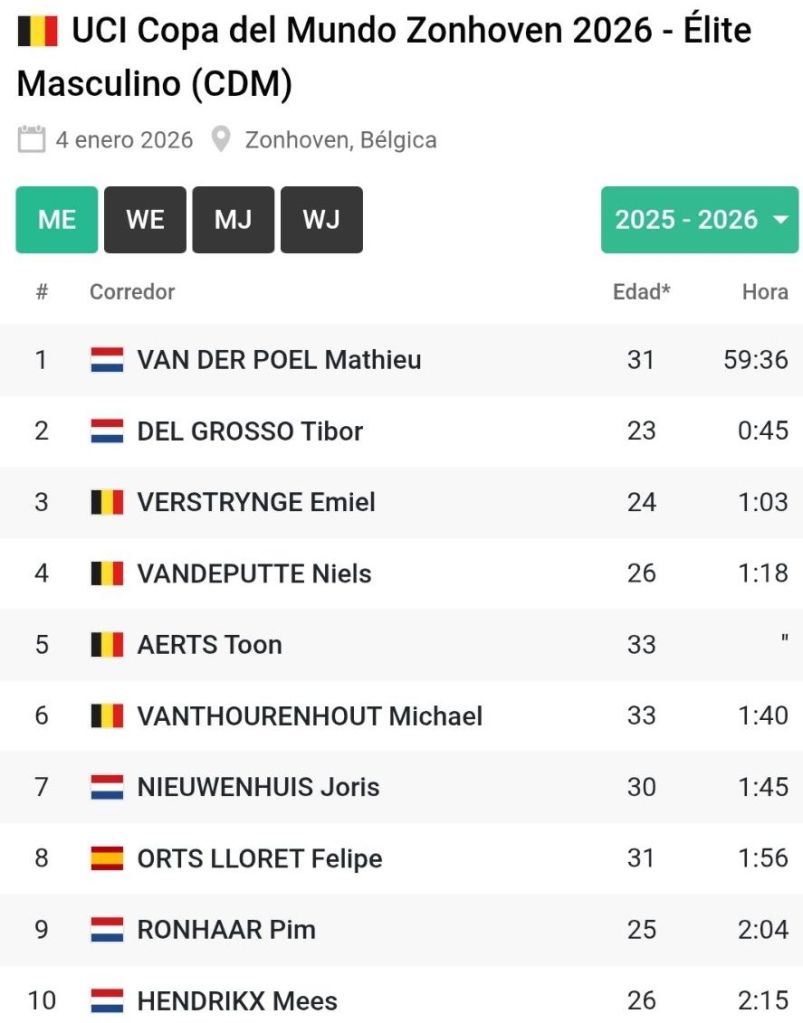
Task: Open the 2025 - 2026 season dropdown
Action: click(x=699, y=220)
